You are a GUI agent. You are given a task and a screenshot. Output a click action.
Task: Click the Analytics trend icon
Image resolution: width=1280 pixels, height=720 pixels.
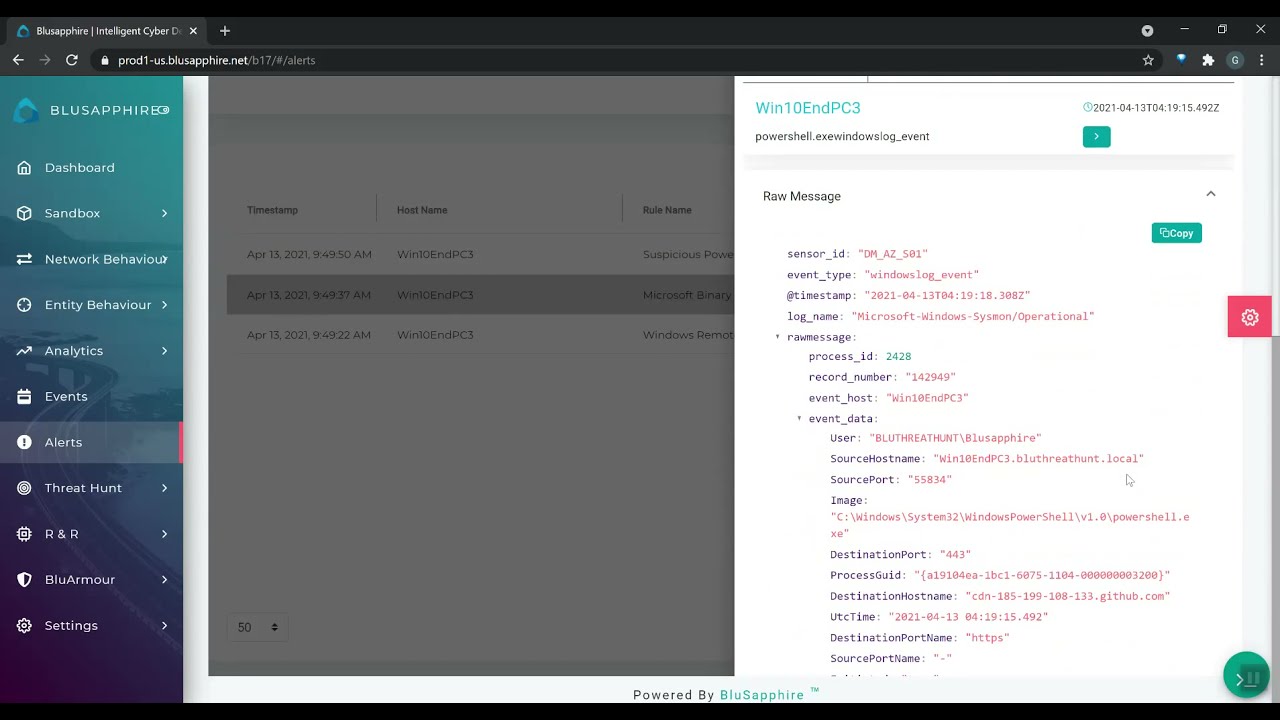[x=24, y=351]
